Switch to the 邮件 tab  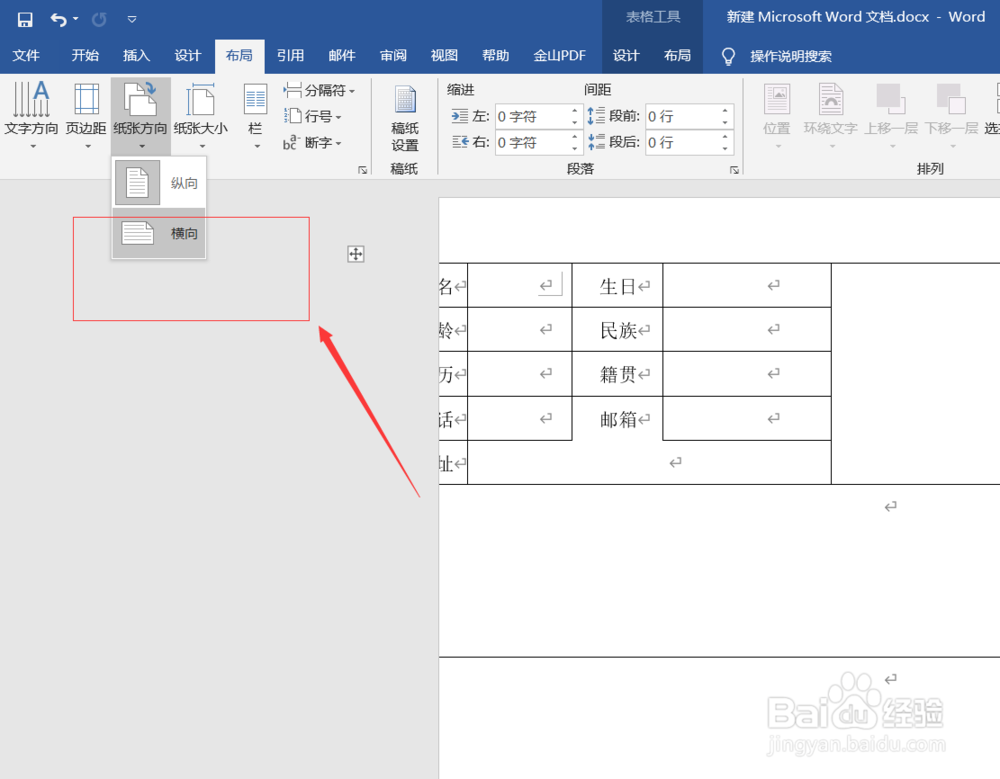click(342, 56)
